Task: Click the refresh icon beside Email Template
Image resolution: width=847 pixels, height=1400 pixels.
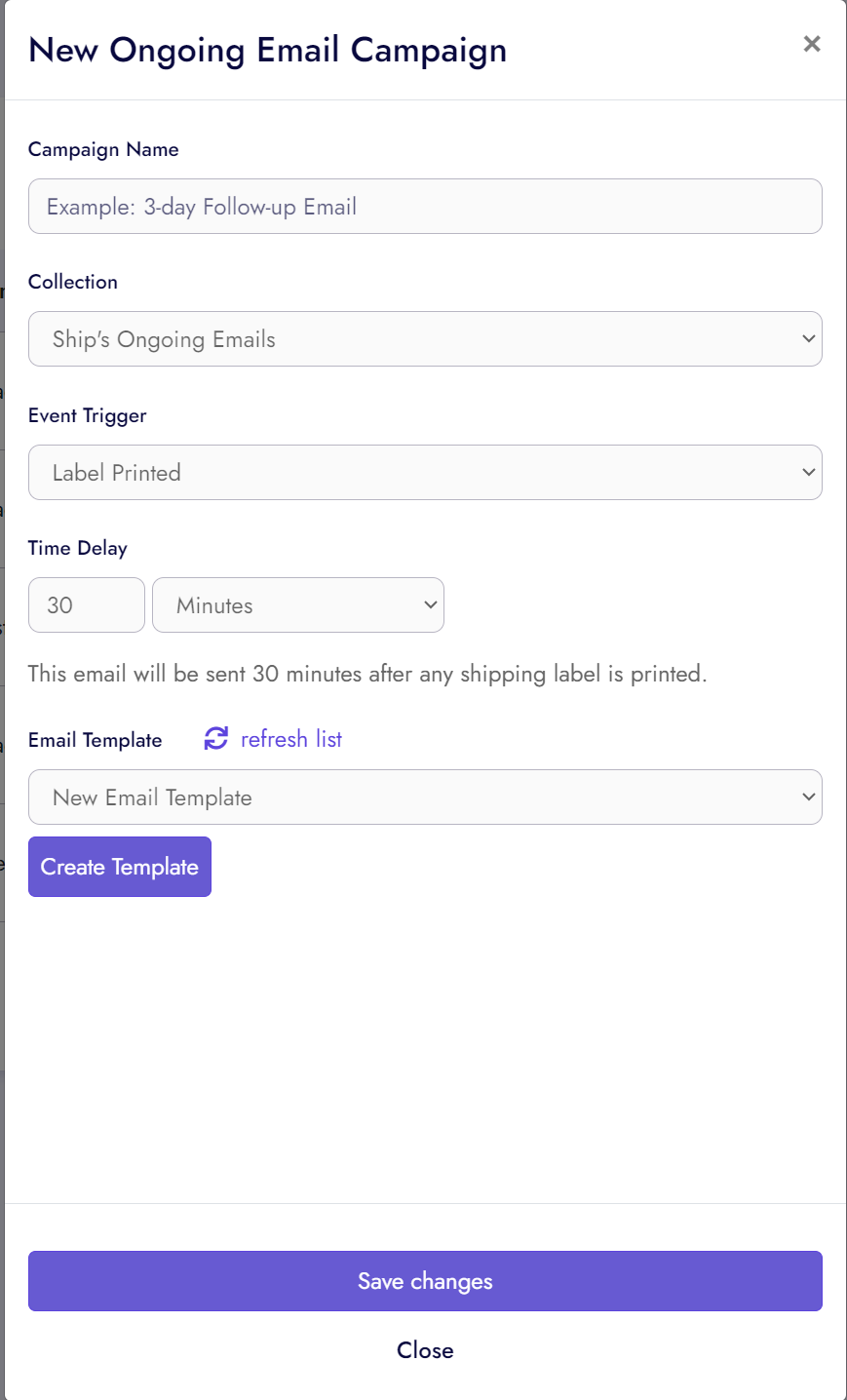Action: coord(214,738)
